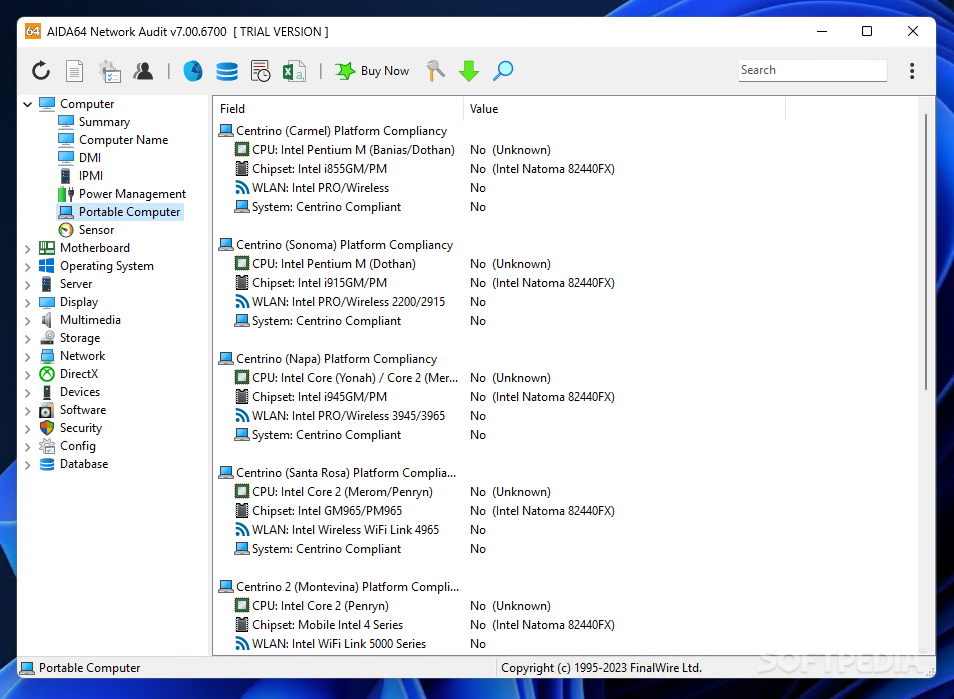This screenshot has width=954, height=699.
Task: Expand the Operating System node
Action: [x=27, y=266]
